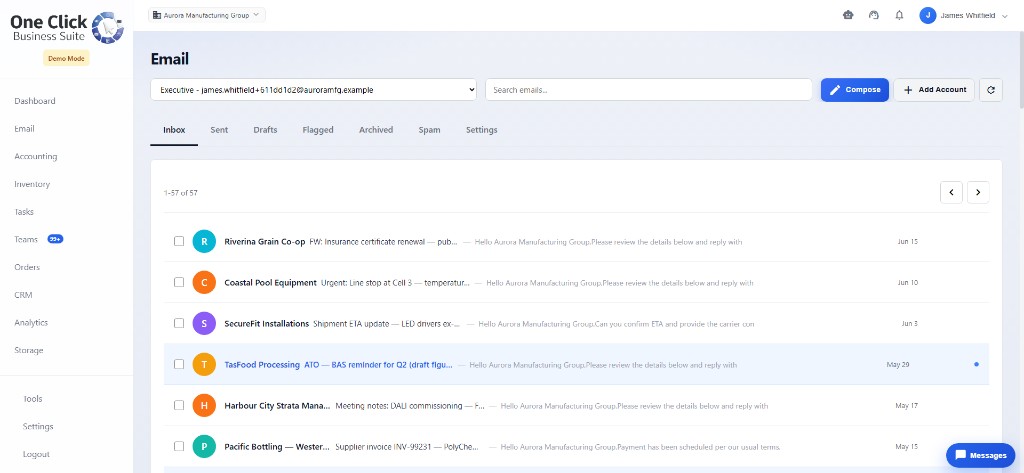Go to next page of emails
The width and height of the screenshot is (1024, 473).
[x=978, y=192]
